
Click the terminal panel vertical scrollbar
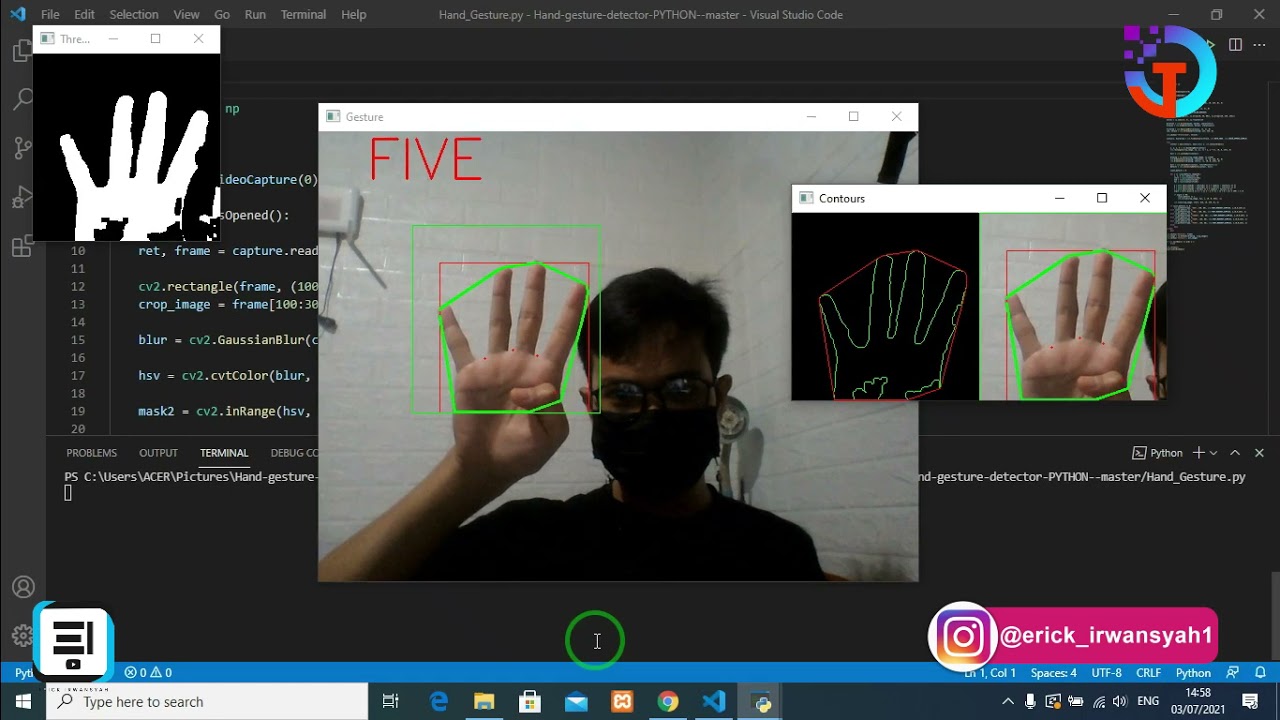1274,614
